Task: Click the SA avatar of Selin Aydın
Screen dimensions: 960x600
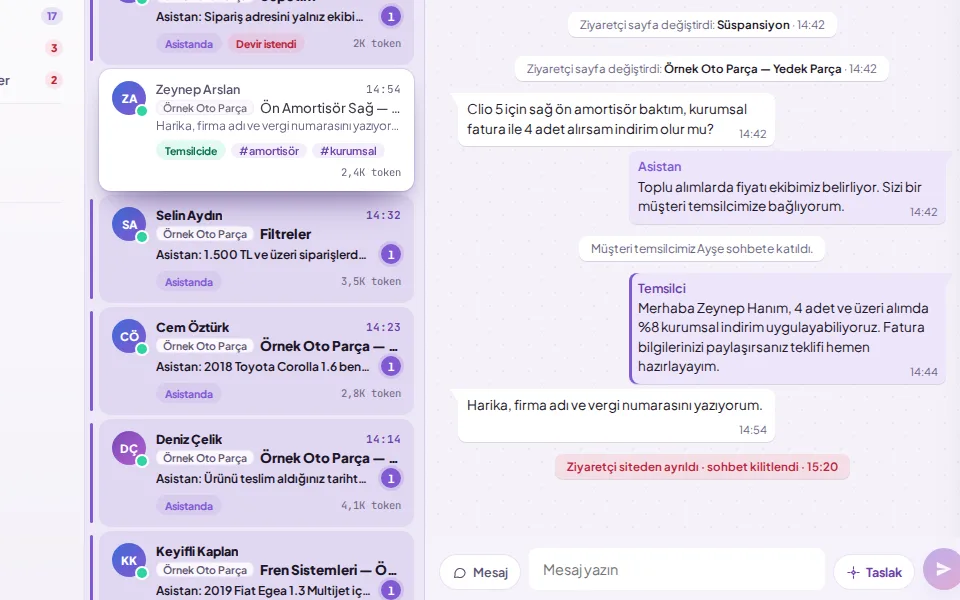Action: (129, 224)
